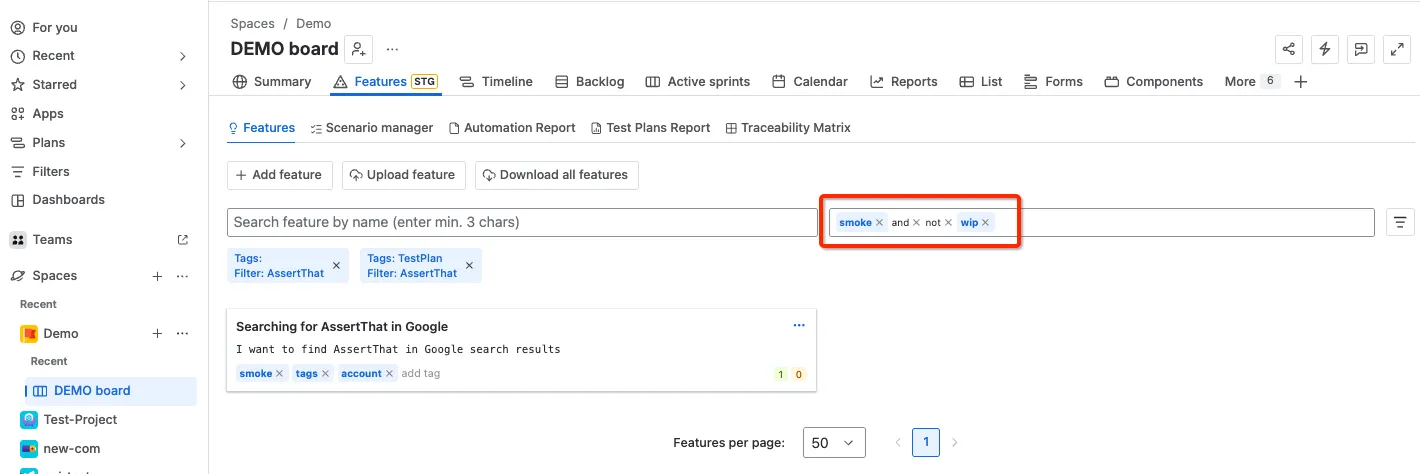This screenshot has height=474, width=1420.
Task: Click the plus icon next to Spaces
Action: (x=157, y=276)
